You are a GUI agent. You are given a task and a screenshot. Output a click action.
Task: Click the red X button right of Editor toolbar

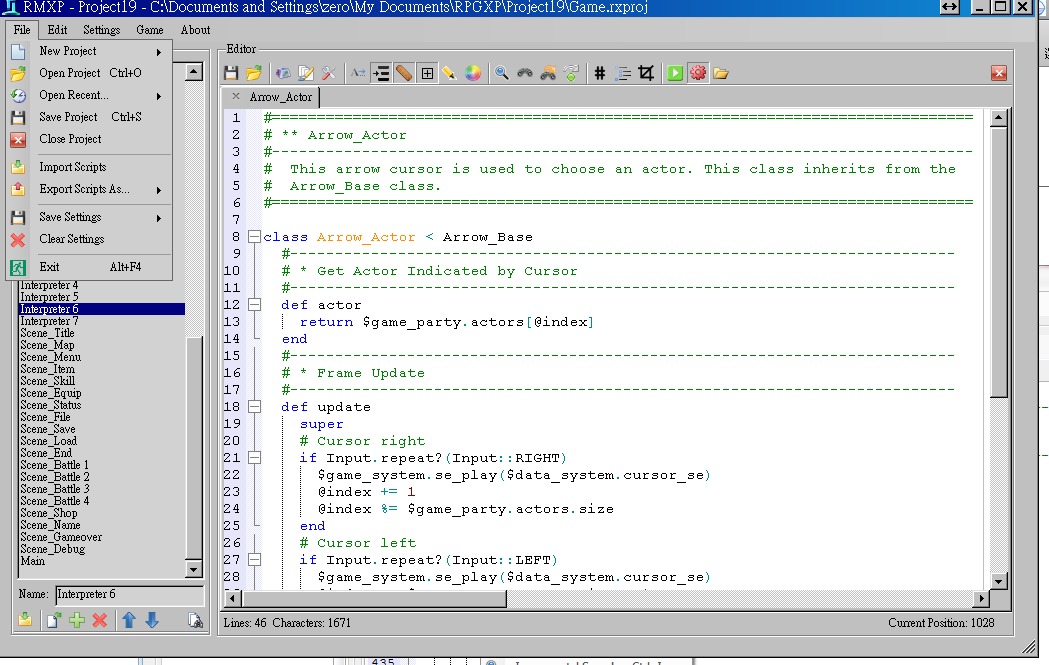point(999,73)
